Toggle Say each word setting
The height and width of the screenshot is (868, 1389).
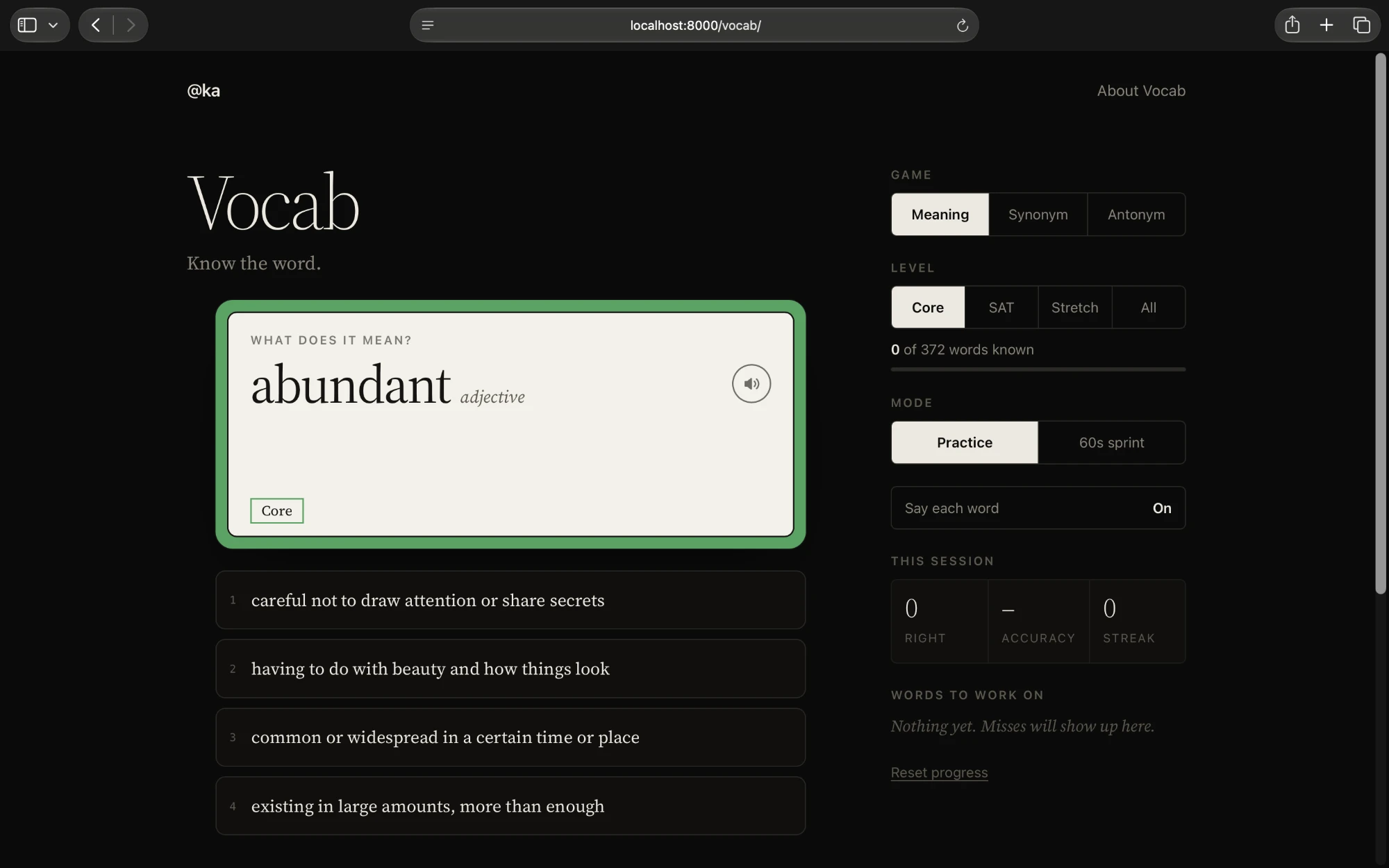1038,508
